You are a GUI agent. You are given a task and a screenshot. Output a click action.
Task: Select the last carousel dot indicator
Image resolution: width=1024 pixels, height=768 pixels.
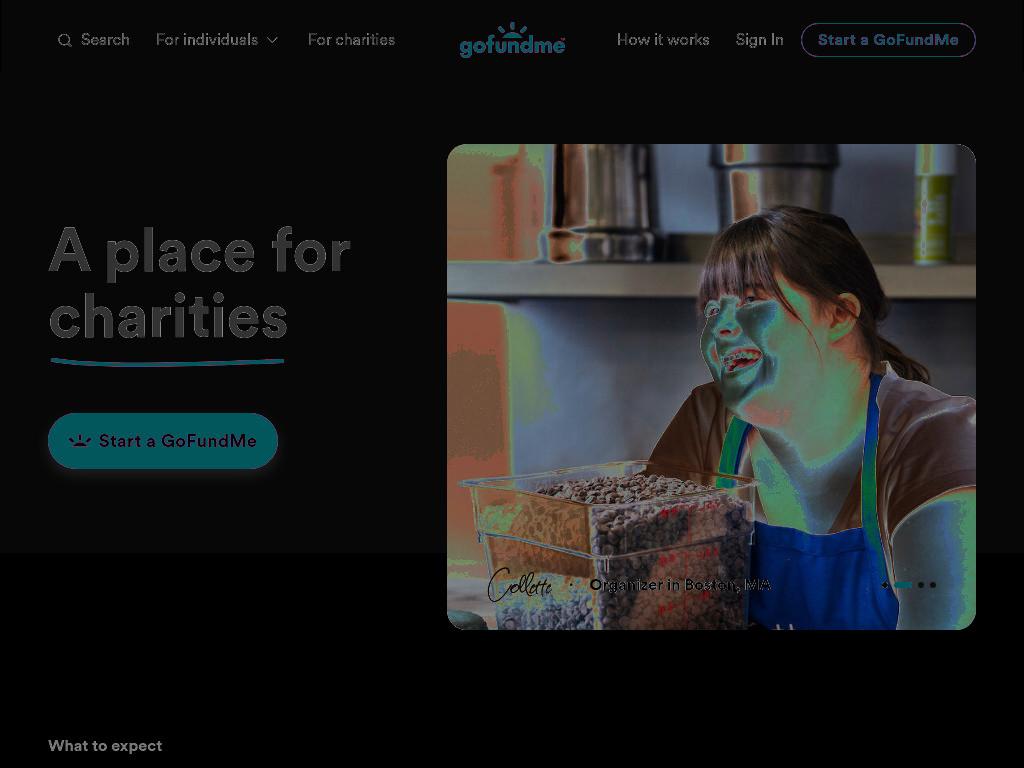[x=933, y=585]
